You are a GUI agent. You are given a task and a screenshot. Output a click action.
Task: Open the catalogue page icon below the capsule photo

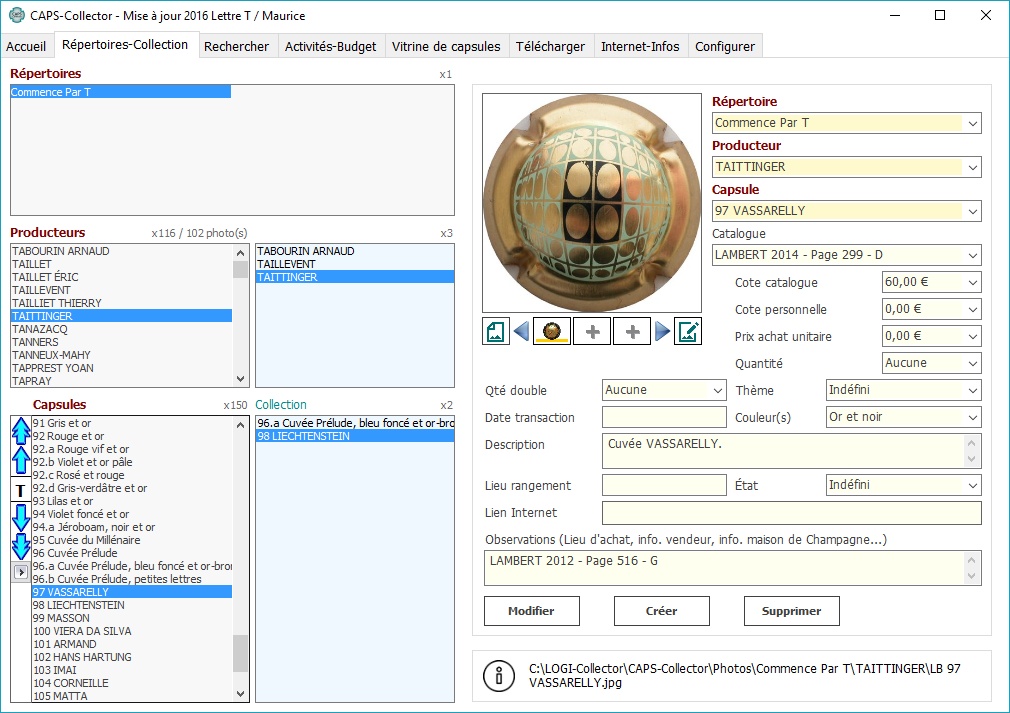coord(495,332)
